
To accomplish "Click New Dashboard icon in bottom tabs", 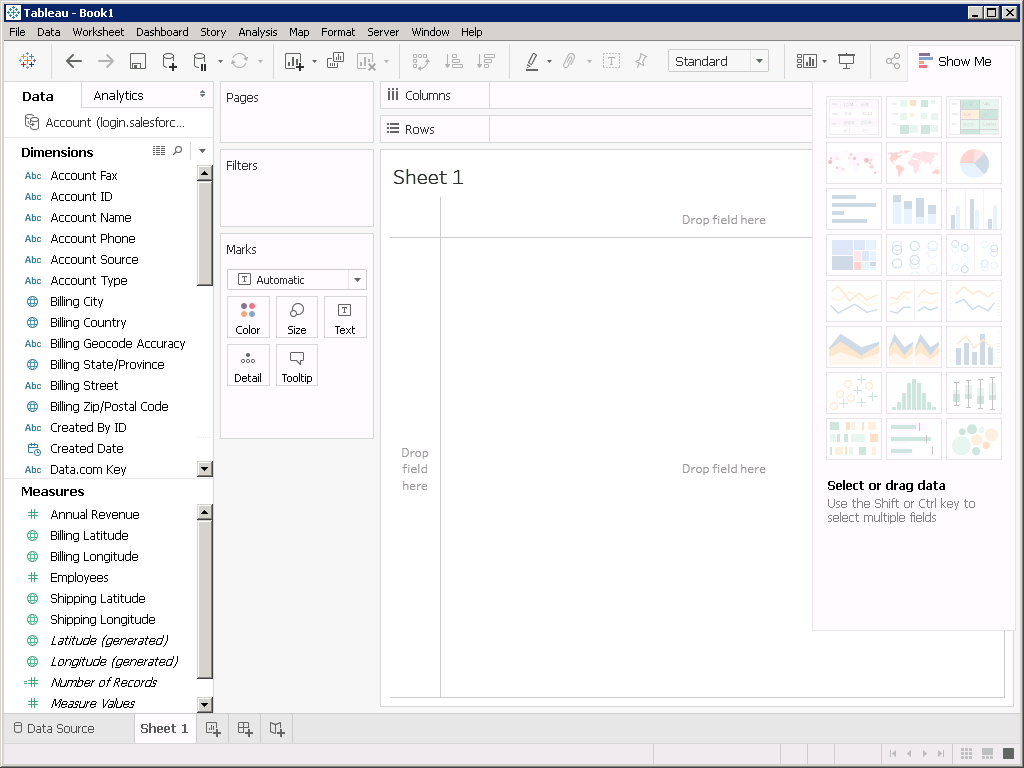I will pos(245,729).
